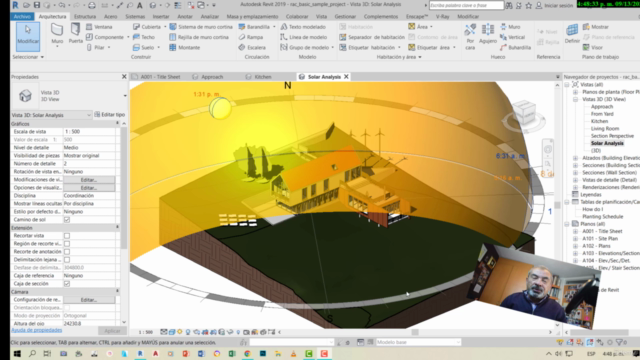The width and height of the screenshot is (640, 360).
Task: Expand the Seleccionar panel dropdown
Action: tap(28, 57)
